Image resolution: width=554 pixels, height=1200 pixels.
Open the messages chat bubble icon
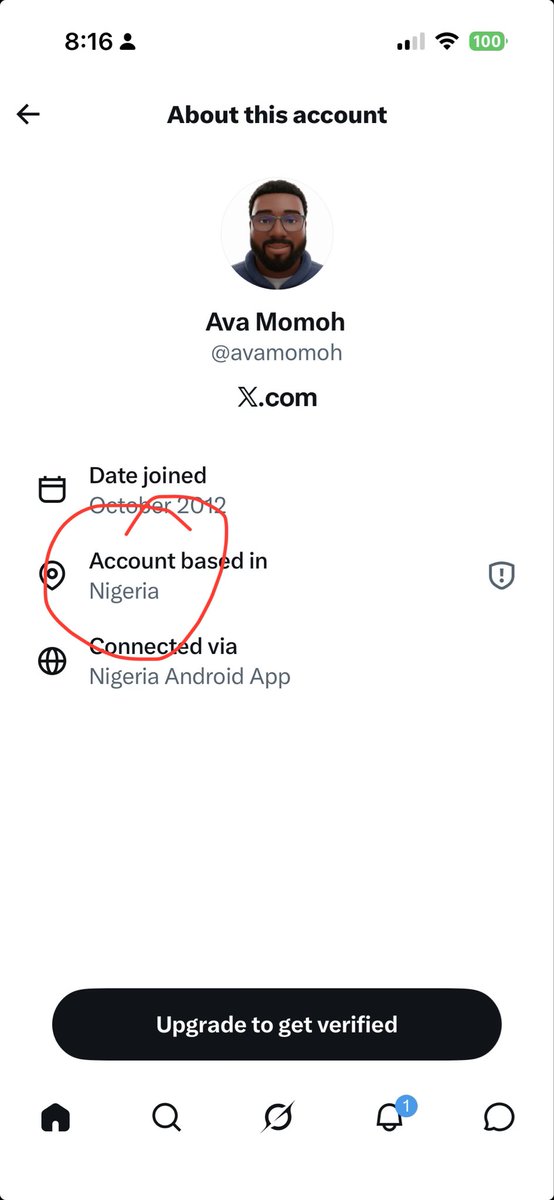(x=499, y=1116)
